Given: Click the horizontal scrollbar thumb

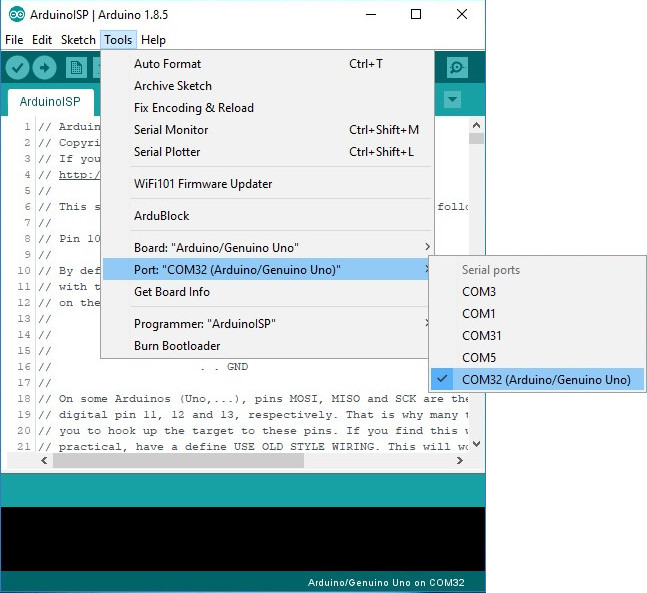Looking at the screenshot, I should [179, 461].
